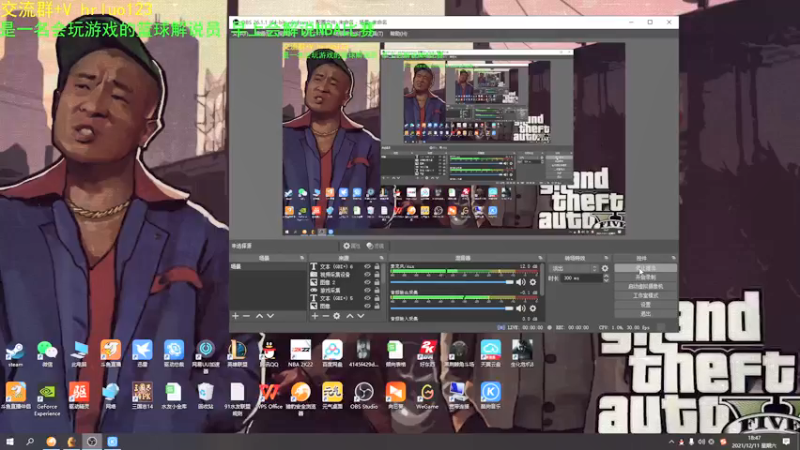Move selected source up in sources list

(x=350, y=316)
